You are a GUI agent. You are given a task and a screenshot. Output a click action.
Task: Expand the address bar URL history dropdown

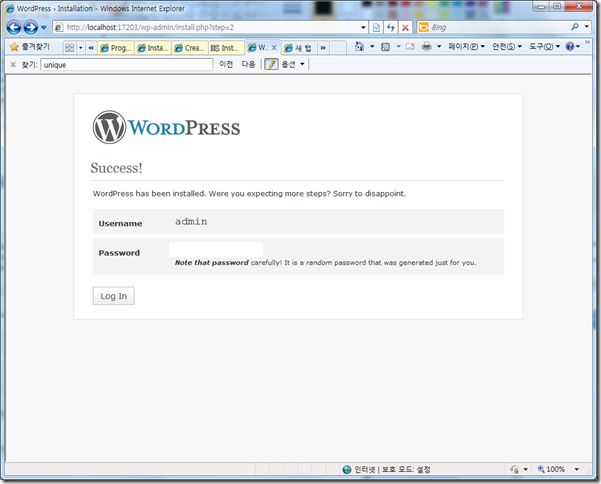pyautogui.click(x=363, y=27)
